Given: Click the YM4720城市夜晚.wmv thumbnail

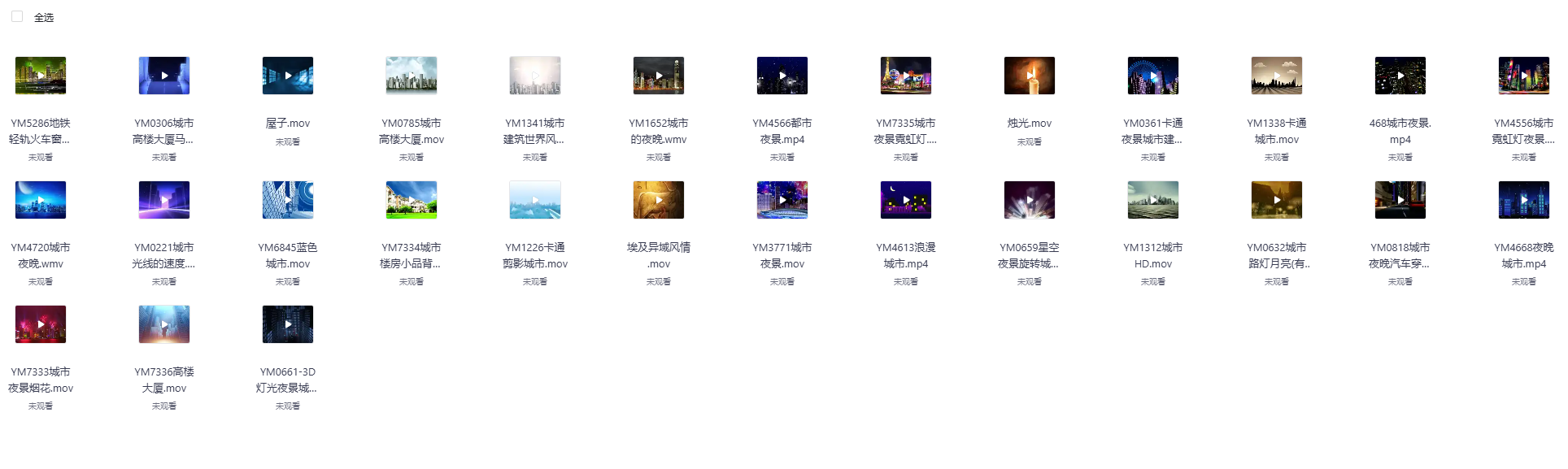Looking at the screenshot, I should pos(41,200).
